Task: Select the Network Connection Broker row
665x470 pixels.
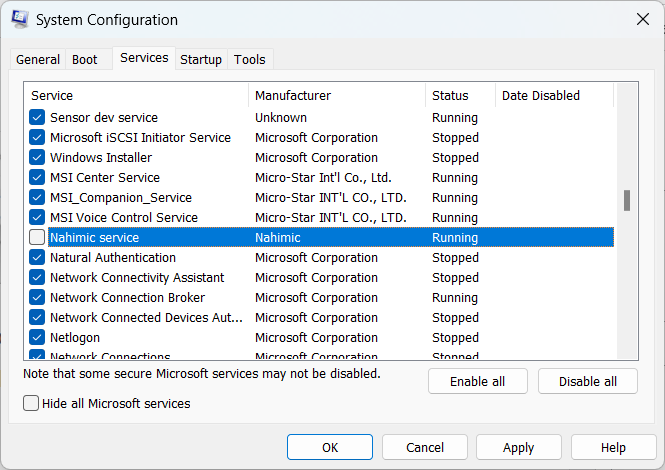Action: (127, 298)
